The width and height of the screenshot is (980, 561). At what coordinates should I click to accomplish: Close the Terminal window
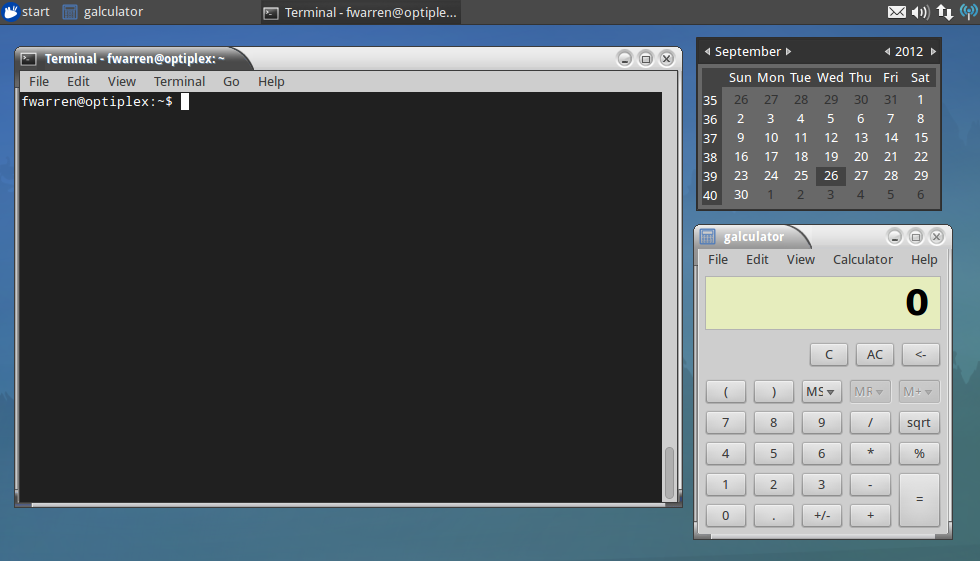click(x=667, y=59)
